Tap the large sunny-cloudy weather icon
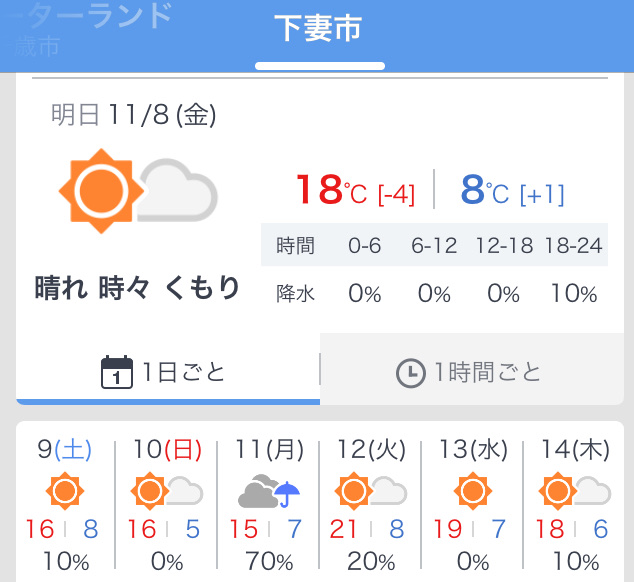 (138, 191)
